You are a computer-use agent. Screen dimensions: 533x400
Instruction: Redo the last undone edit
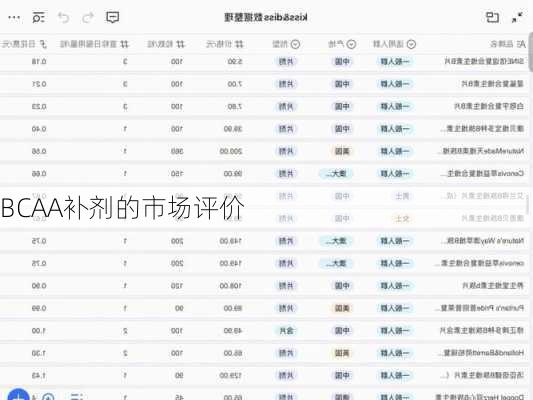88,17
